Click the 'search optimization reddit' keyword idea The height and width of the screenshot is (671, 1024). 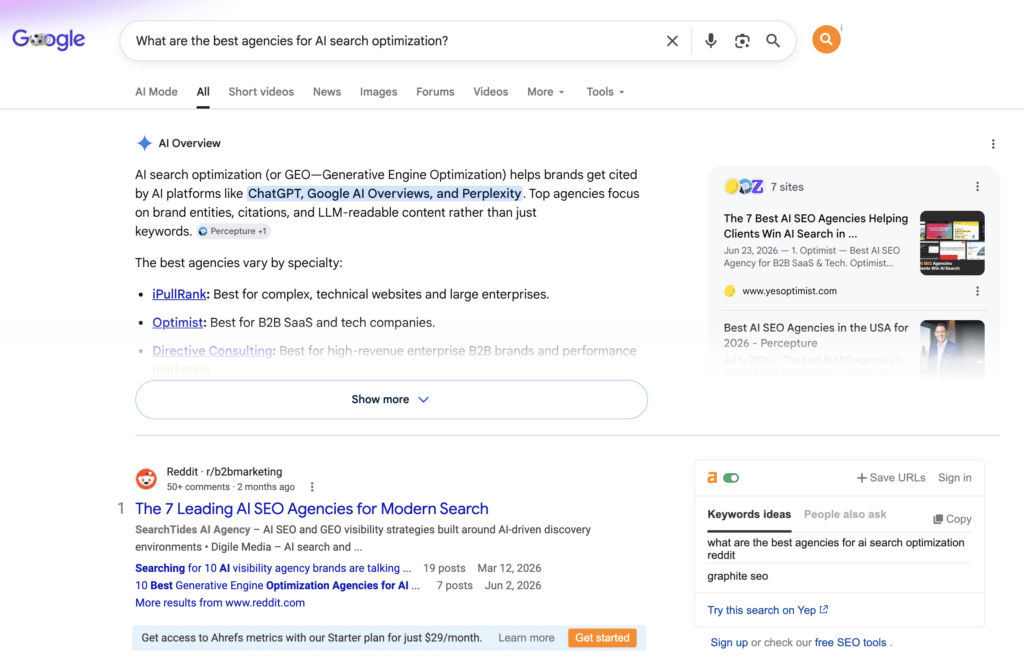pos(836,548)
